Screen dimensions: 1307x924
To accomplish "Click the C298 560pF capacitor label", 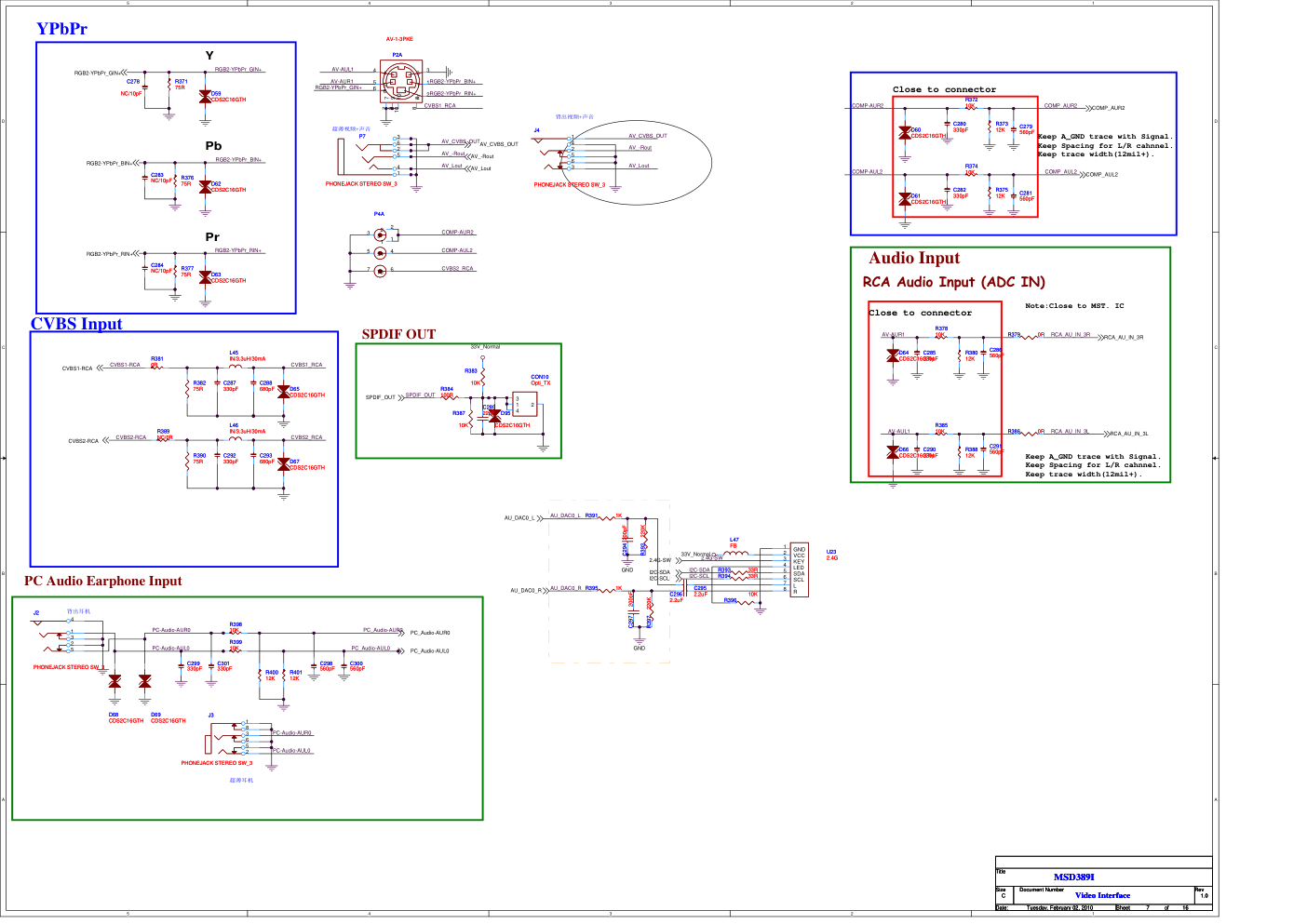I will point(327,666).
